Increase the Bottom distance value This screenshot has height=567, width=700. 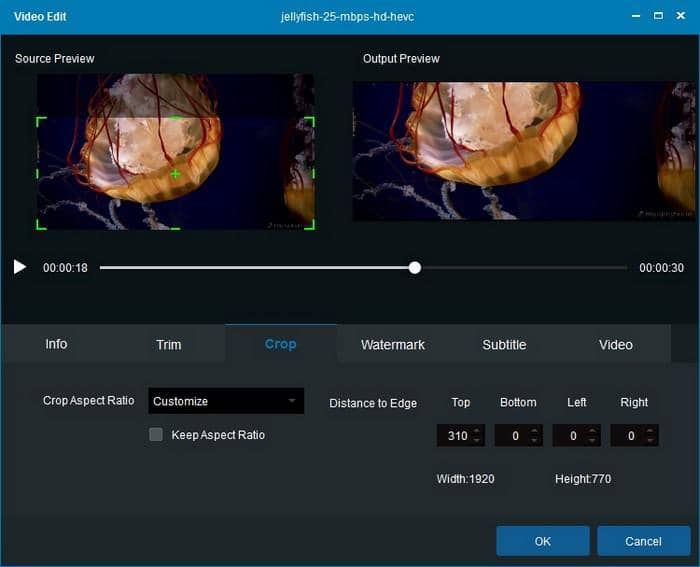coord(534,431)
